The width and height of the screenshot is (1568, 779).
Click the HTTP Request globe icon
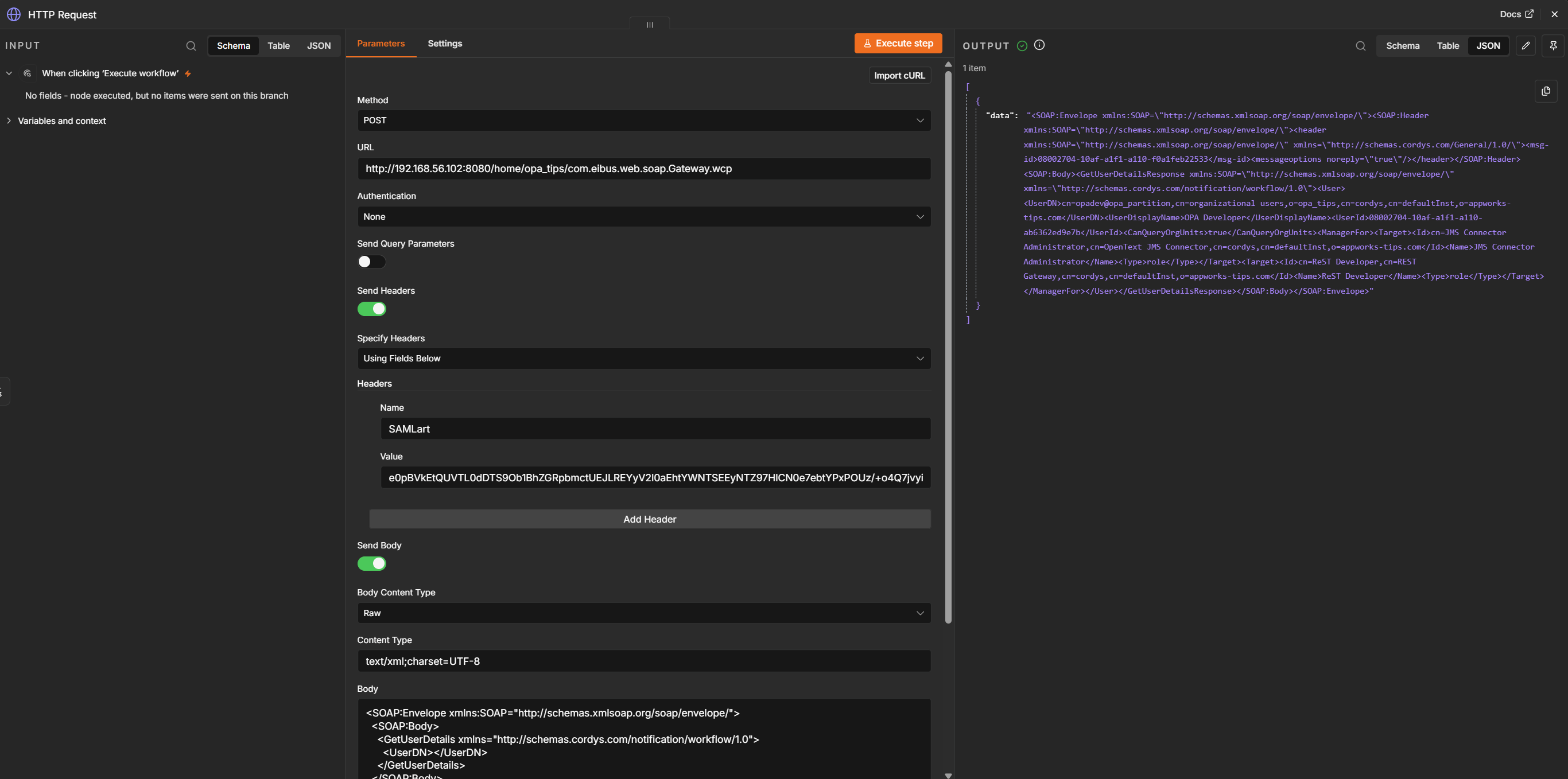13,14
